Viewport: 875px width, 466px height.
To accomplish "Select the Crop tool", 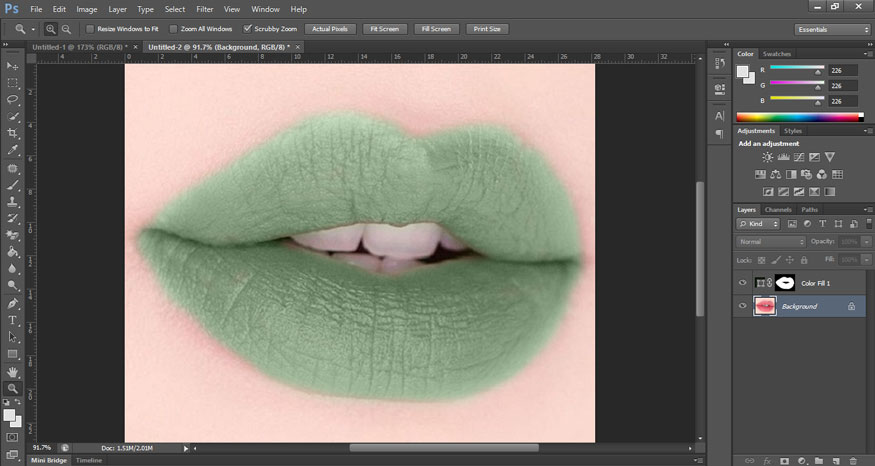I will 13,133.
